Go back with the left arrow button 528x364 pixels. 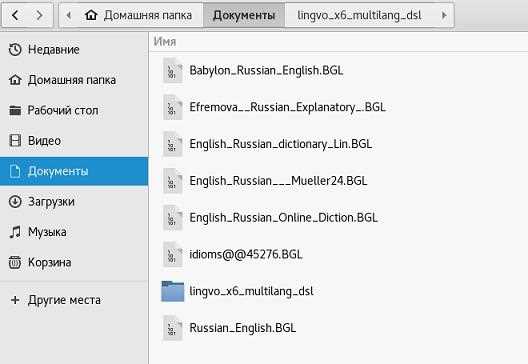coord(15,15)
